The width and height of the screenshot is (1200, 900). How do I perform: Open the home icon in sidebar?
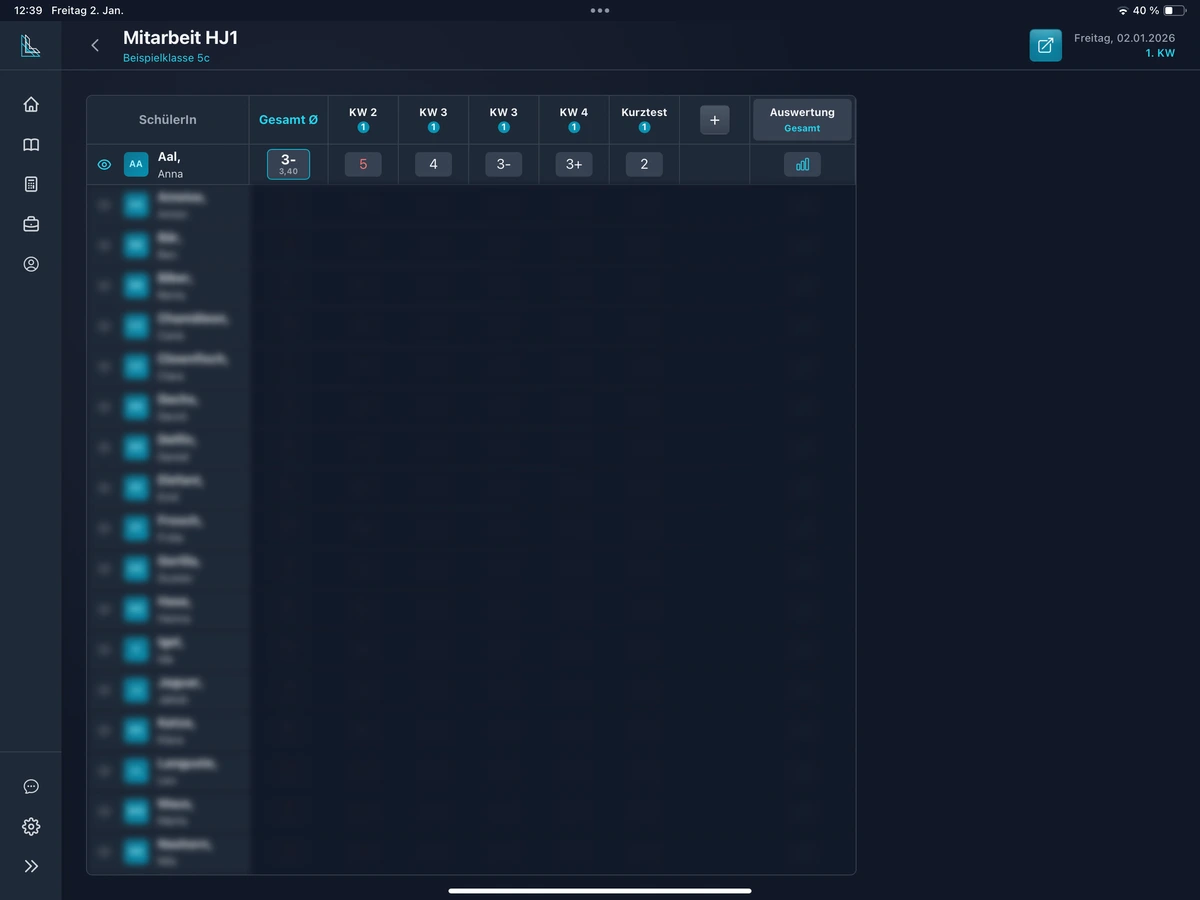pos(31,104)
